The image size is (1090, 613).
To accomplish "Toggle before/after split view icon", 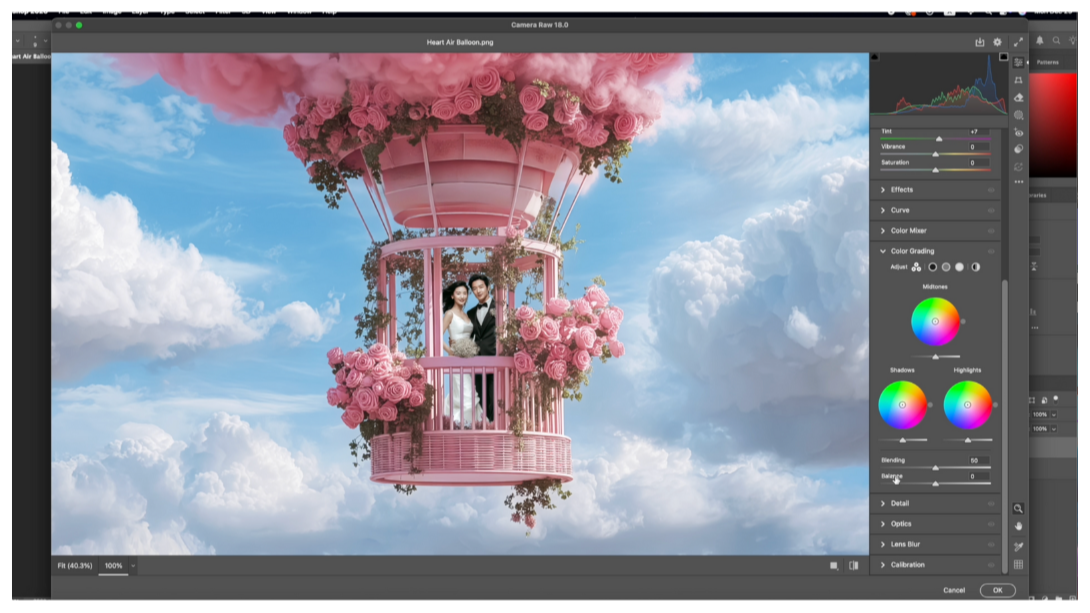I will click(x=854, y=566).
